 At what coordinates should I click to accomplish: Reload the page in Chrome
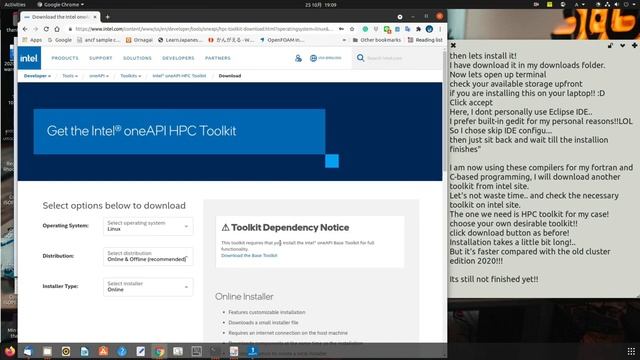coord(46,29)
